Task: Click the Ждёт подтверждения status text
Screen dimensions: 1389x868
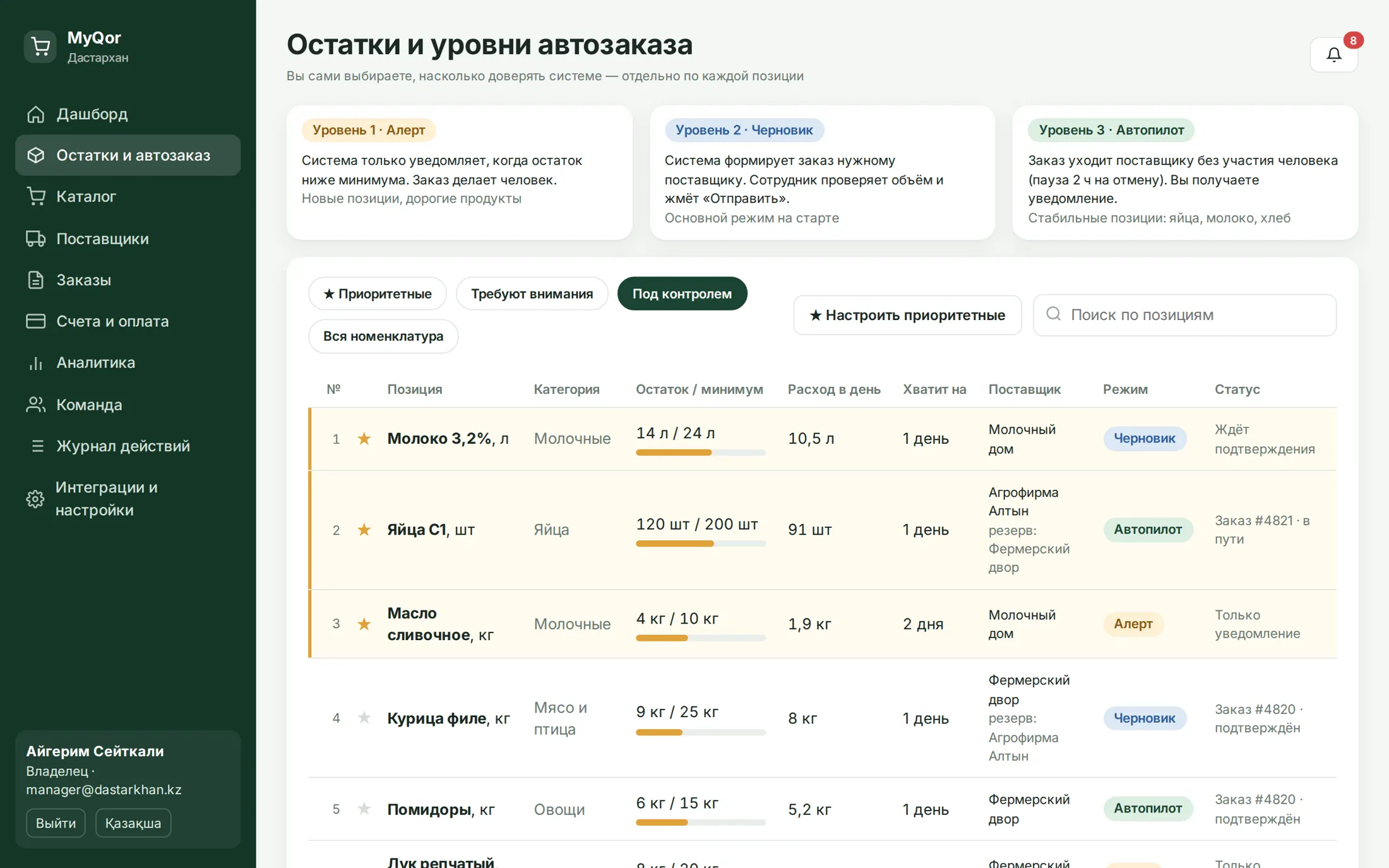Action: [1264, 439]
